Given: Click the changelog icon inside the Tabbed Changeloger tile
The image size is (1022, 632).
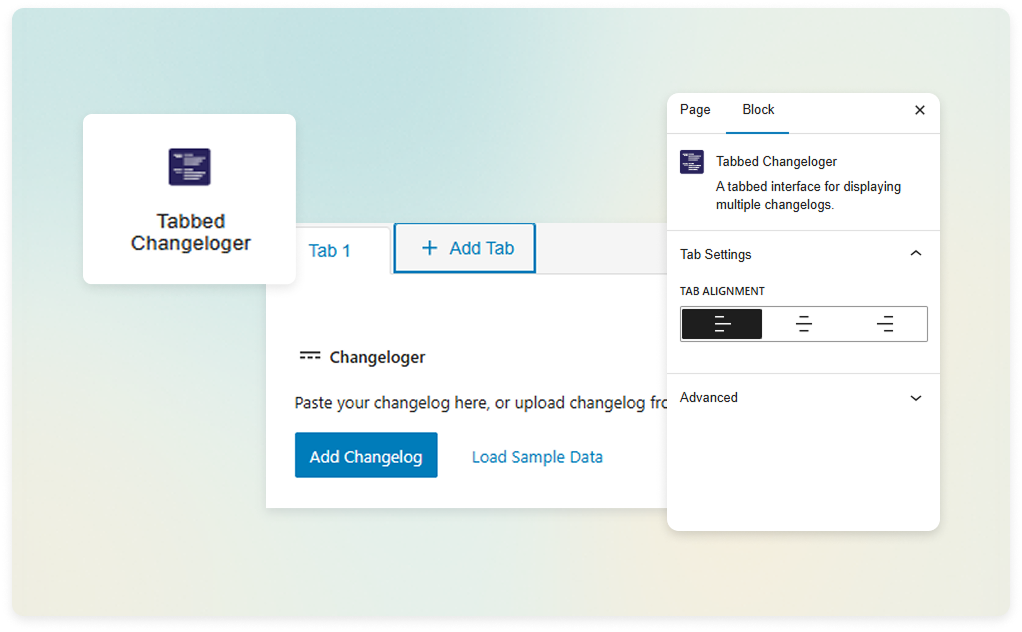Looking at the screenshot, I should 189,167.
